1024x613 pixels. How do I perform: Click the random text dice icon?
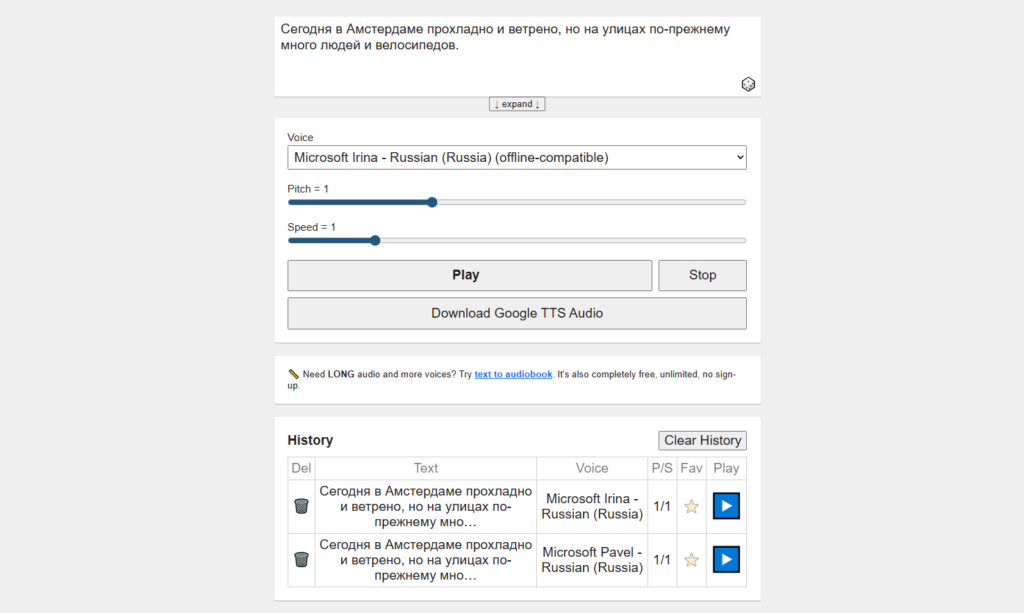748,84
